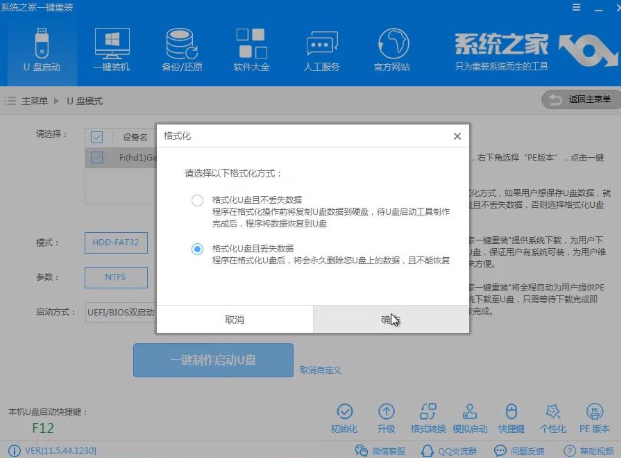Open the 格式转换 format conversion tool
The image size is (621, 458).
427,418
